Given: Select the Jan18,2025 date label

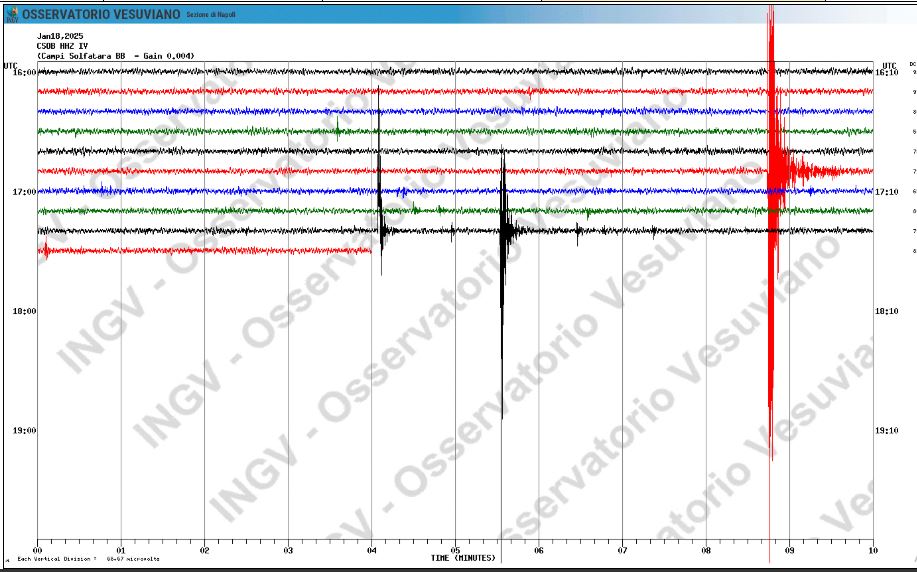Looking at the screenshot, I should [x=60, y=37].
